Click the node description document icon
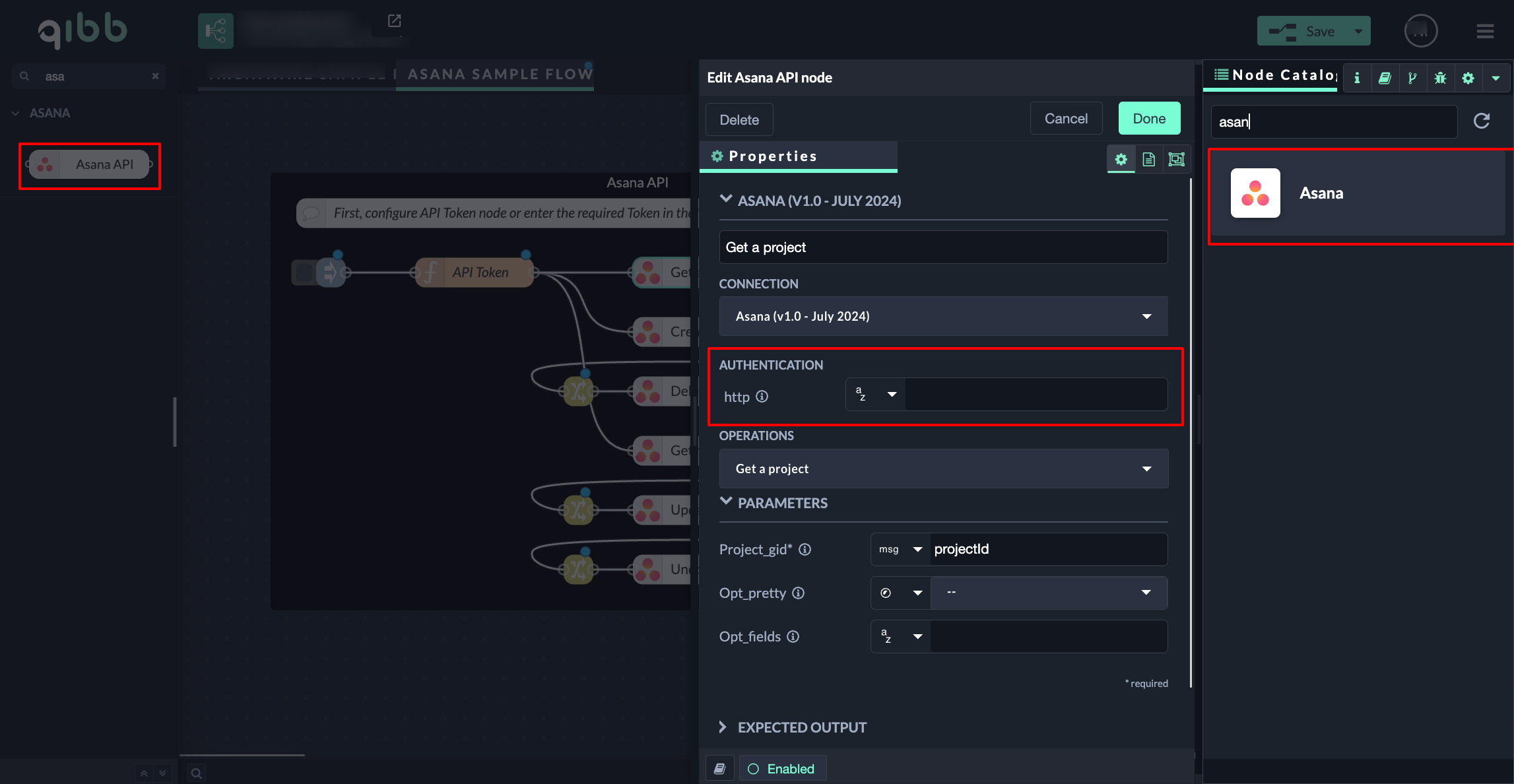Viewport: 1514px width, 784px height. [1148, 159]
